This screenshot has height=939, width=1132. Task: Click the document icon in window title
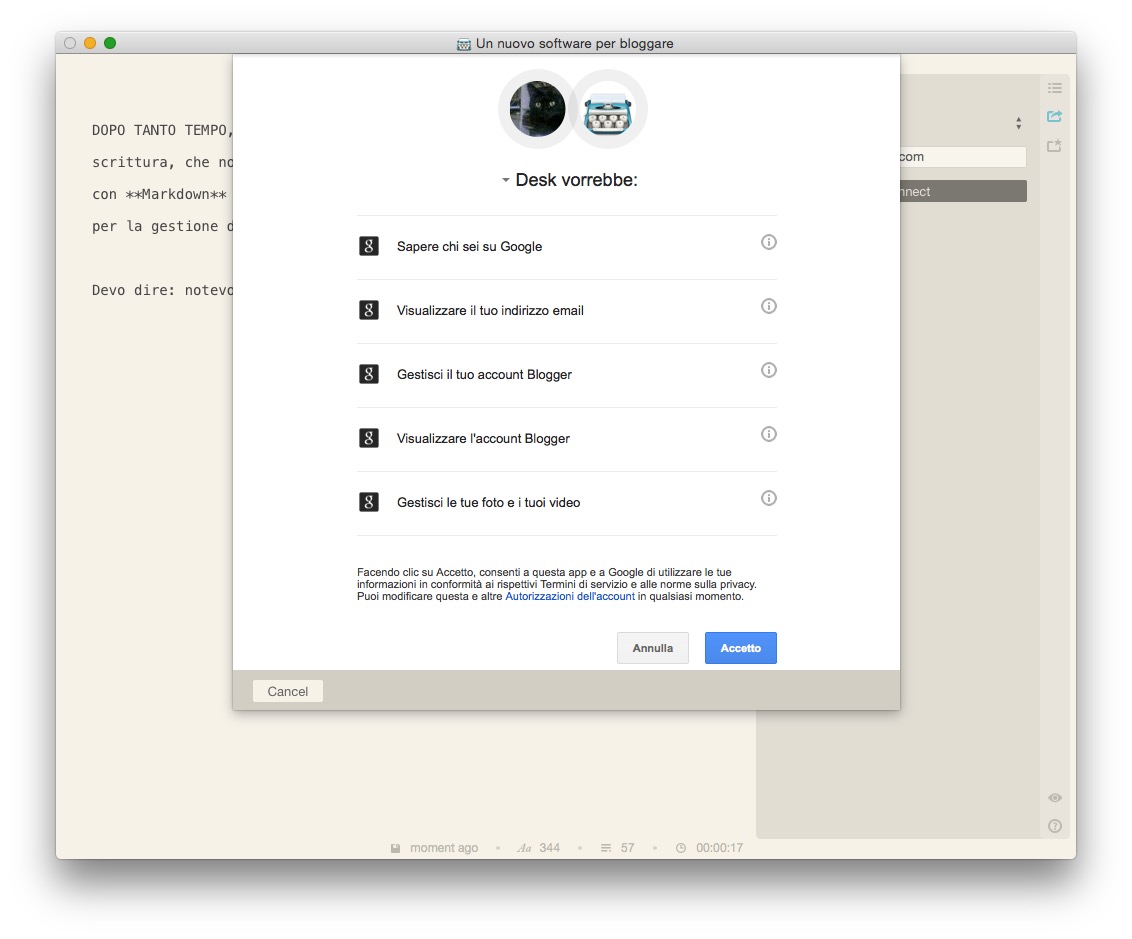463,44
